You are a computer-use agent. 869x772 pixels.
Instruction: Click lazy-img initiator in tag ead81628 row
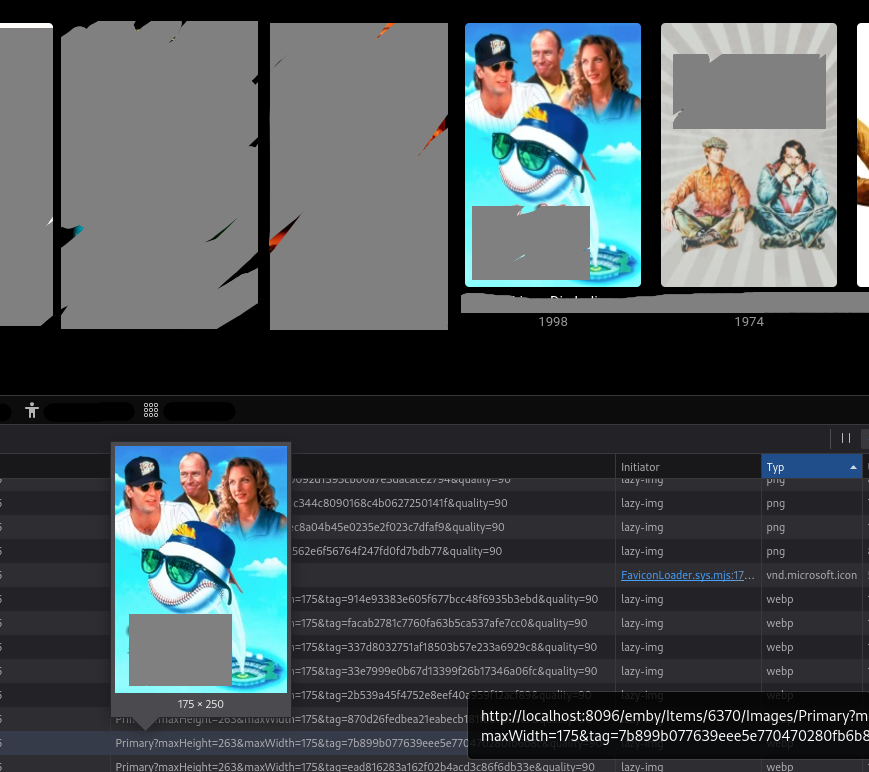pos(642,766)
